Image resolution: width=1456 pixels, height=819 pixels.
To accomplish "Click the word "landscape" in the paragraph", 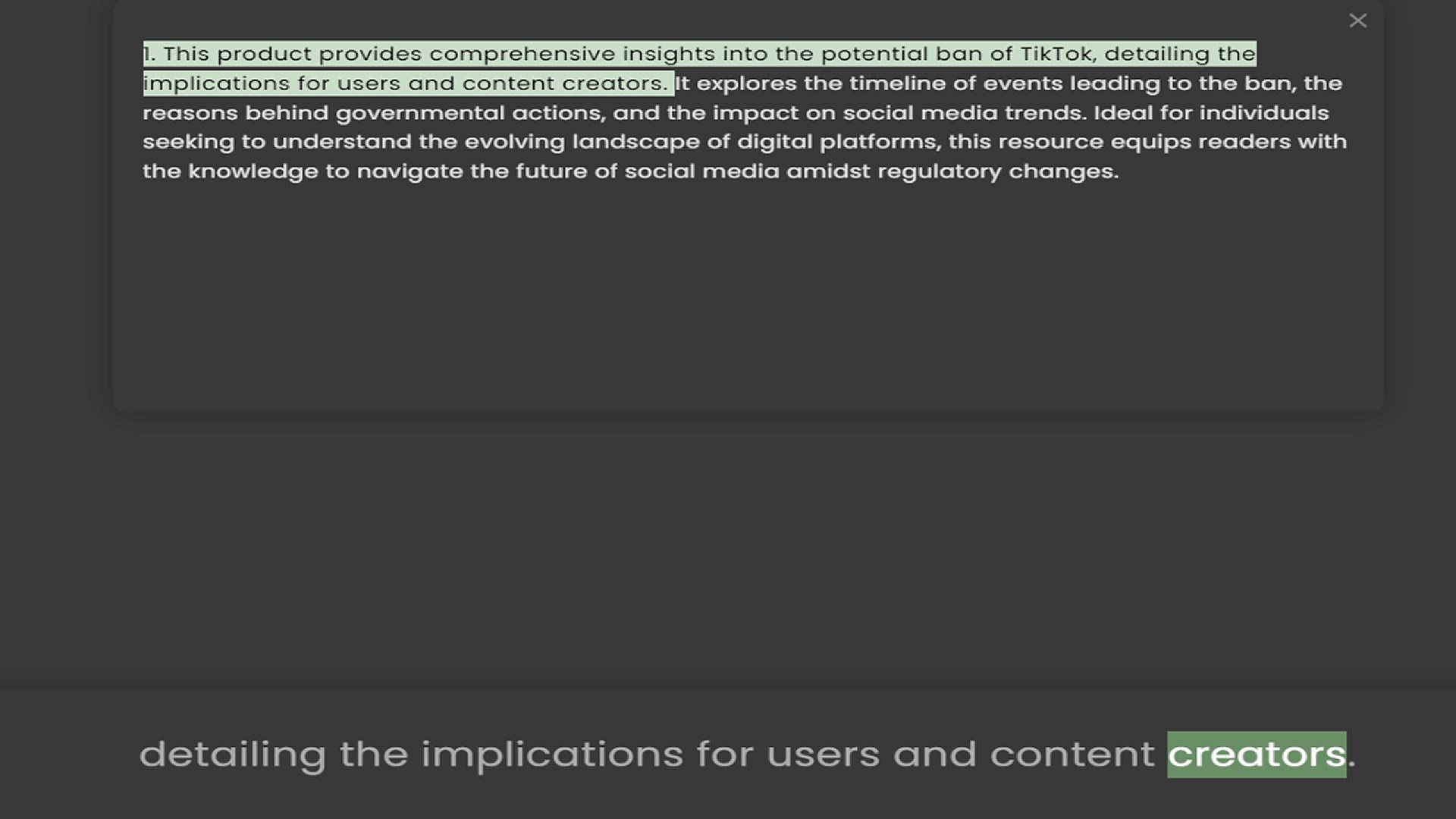I will point(635,142).
